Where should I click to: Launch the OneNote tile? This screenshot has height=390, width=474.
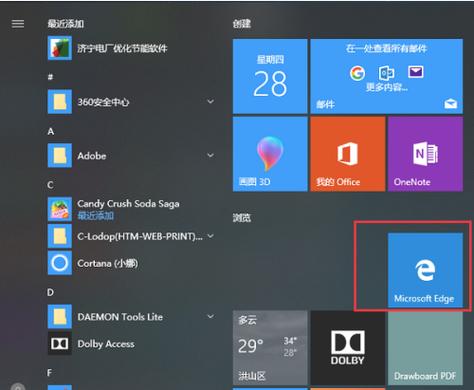pos(425,154)
